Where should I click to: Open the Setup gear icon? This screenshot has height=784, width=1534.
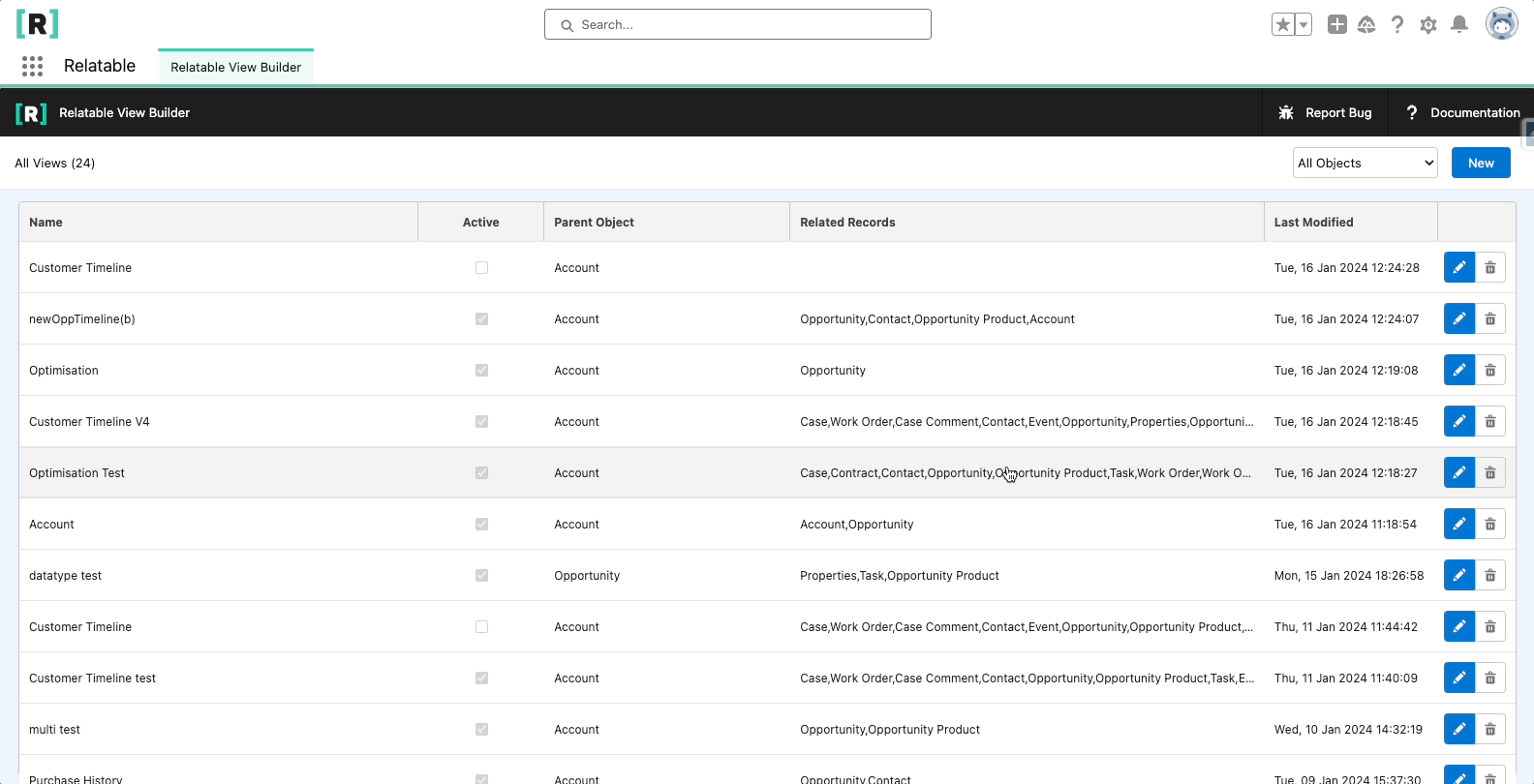(1428, 24)
